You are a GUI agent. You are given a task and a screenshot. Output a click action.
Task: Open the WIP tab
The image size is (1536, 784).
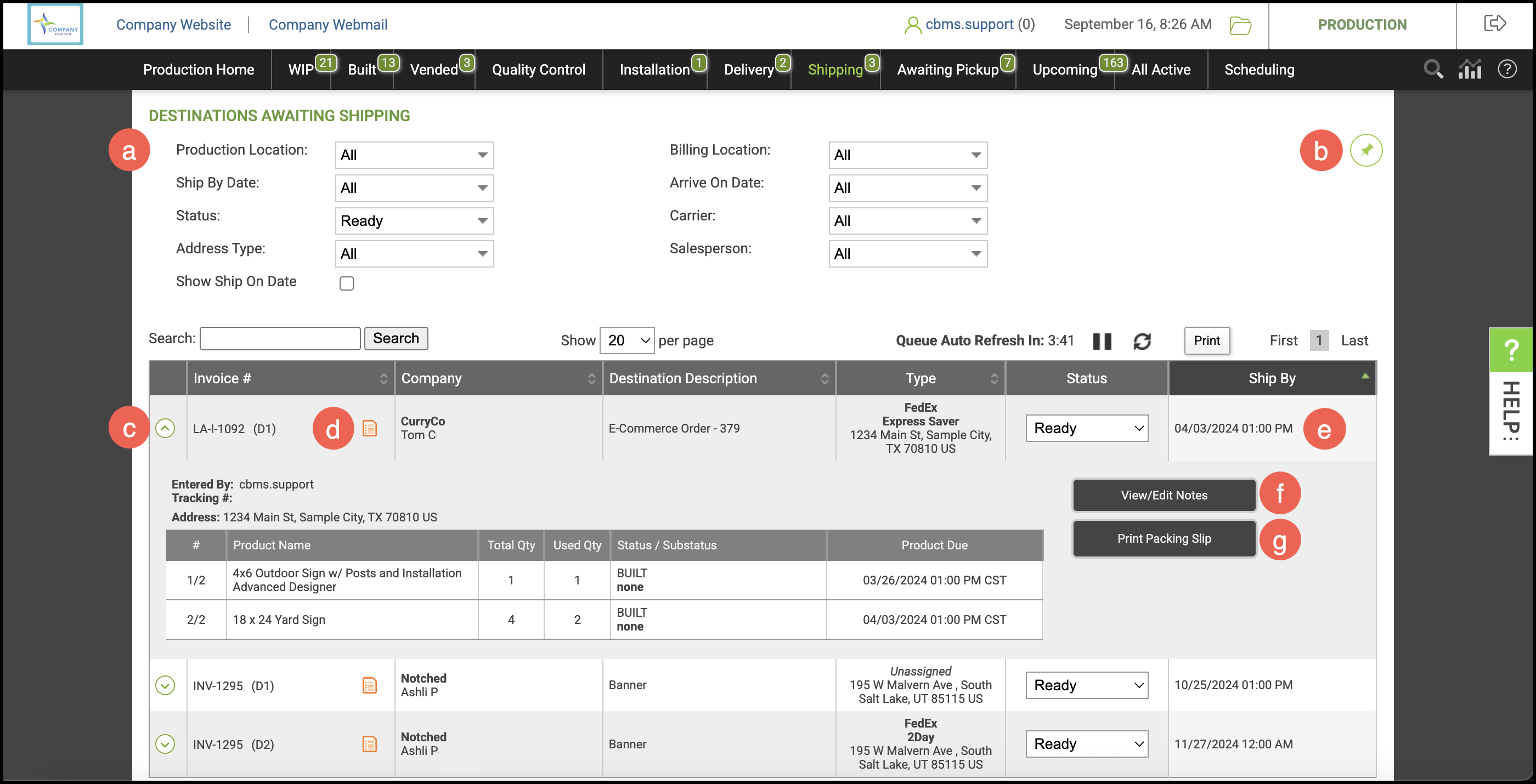pos(301,70)
